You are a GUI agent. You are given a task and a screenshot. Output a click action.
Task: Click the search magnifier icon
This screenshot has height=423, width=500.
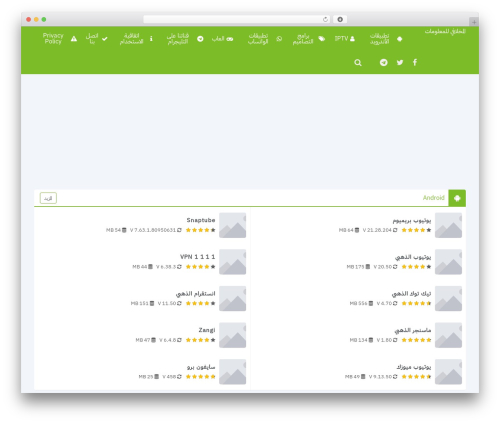click(x=358, y=62)
